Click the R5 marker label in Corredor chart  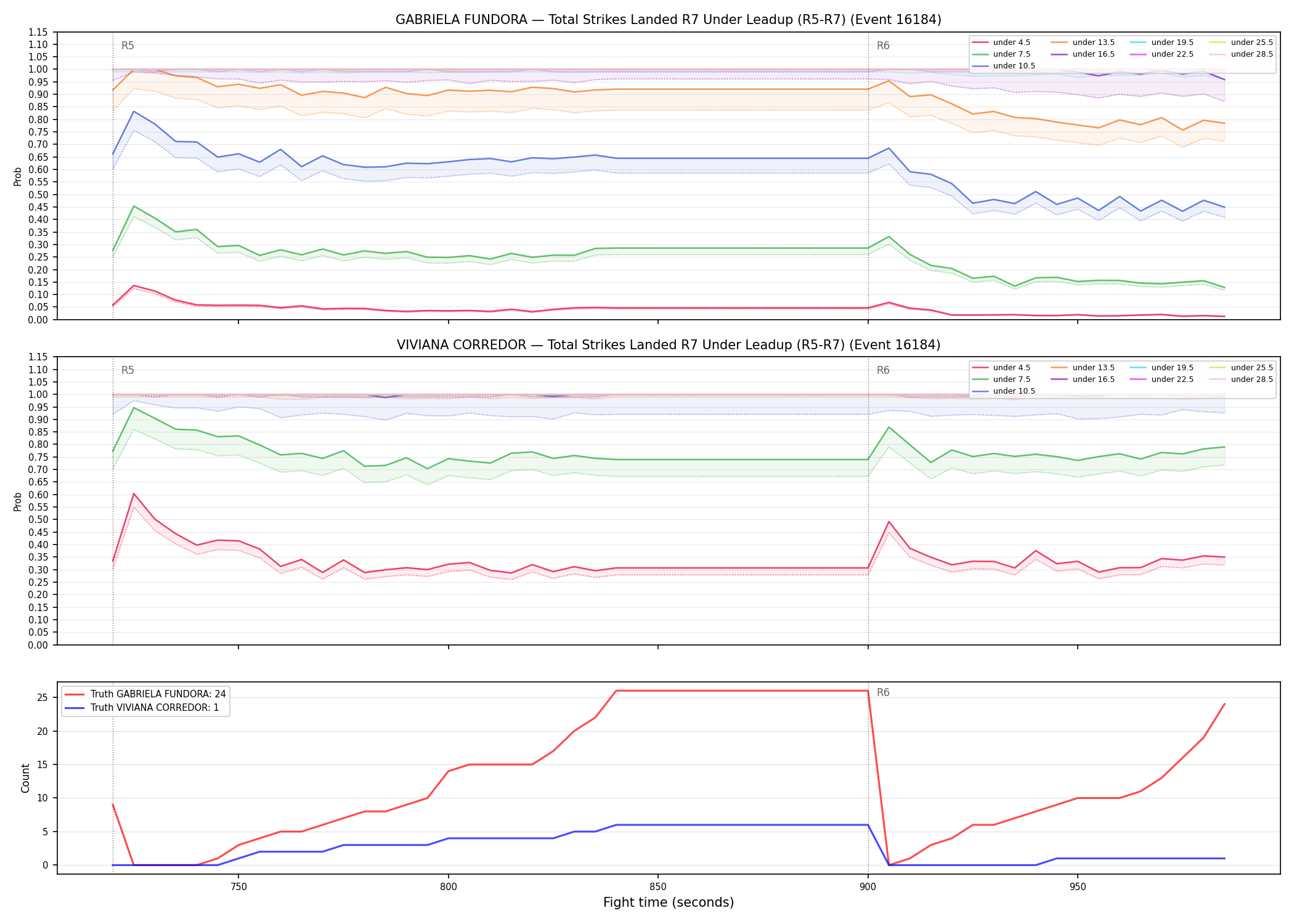click(128, 370)
